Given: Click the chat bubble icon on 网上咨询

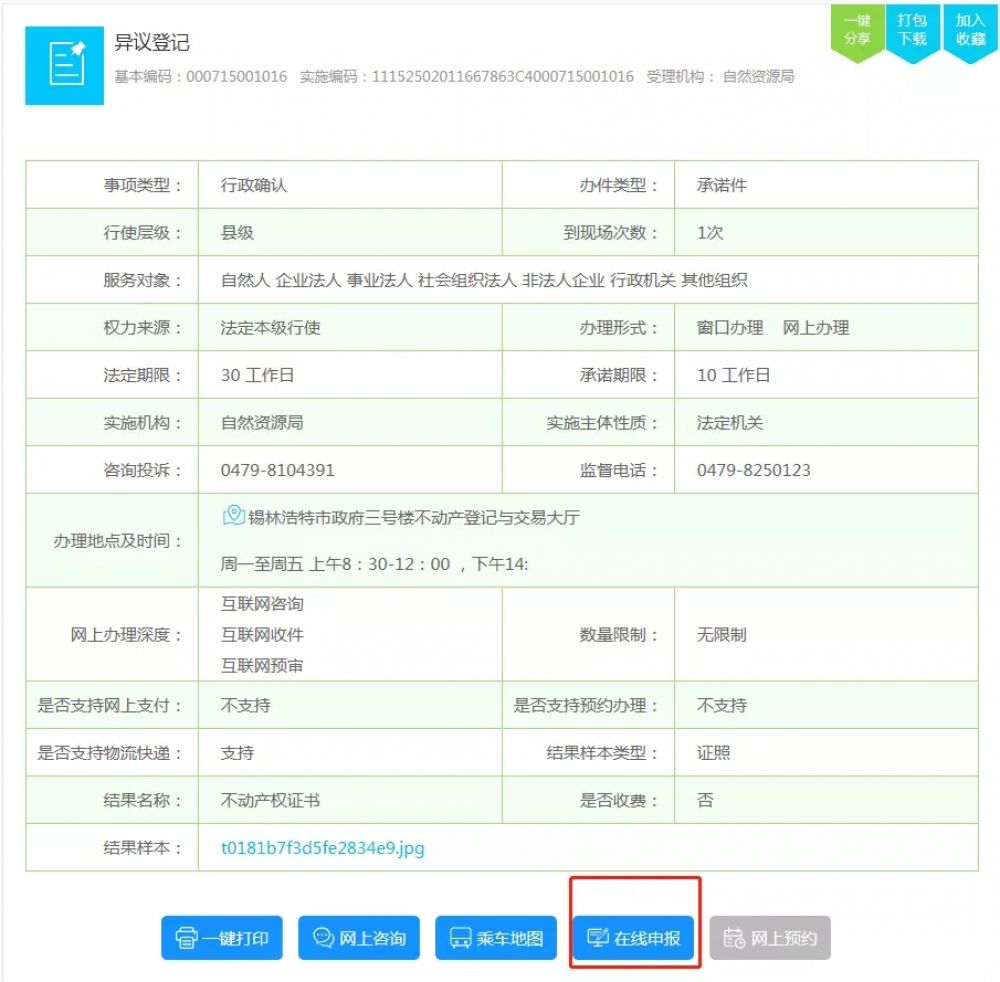Looking at the screenshot, I should coord(322,938).
